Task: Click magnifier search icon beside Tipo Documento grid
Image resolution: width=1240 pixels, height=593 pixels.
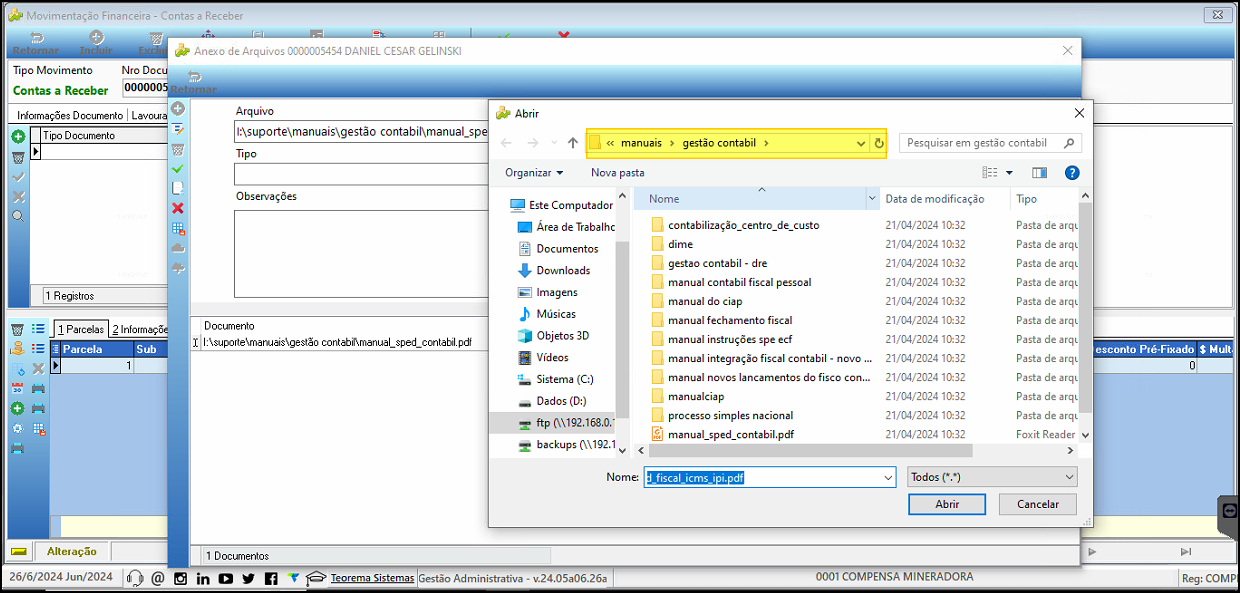Action: click(18, 215)
